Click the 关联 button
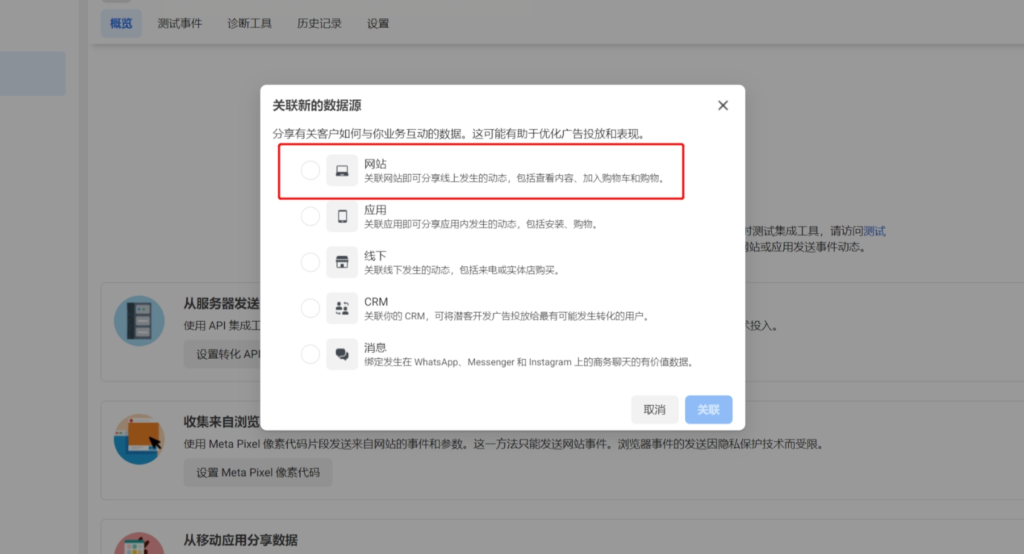1024x554 pixels. (x=708, y=410)
